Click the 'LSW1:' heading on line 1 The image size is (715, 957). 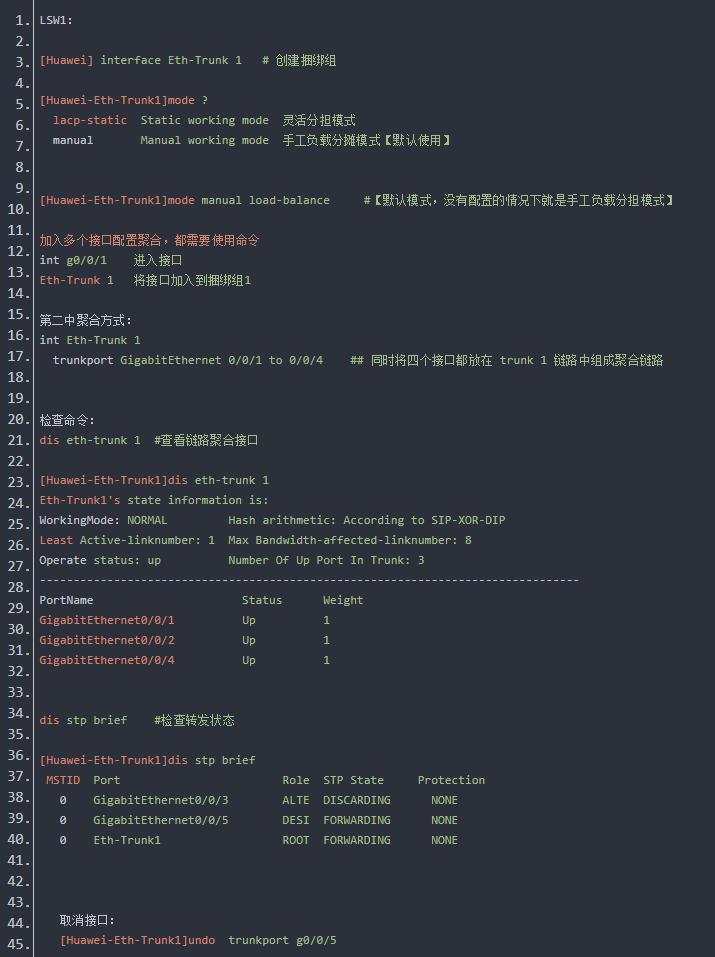pos(56,20)
